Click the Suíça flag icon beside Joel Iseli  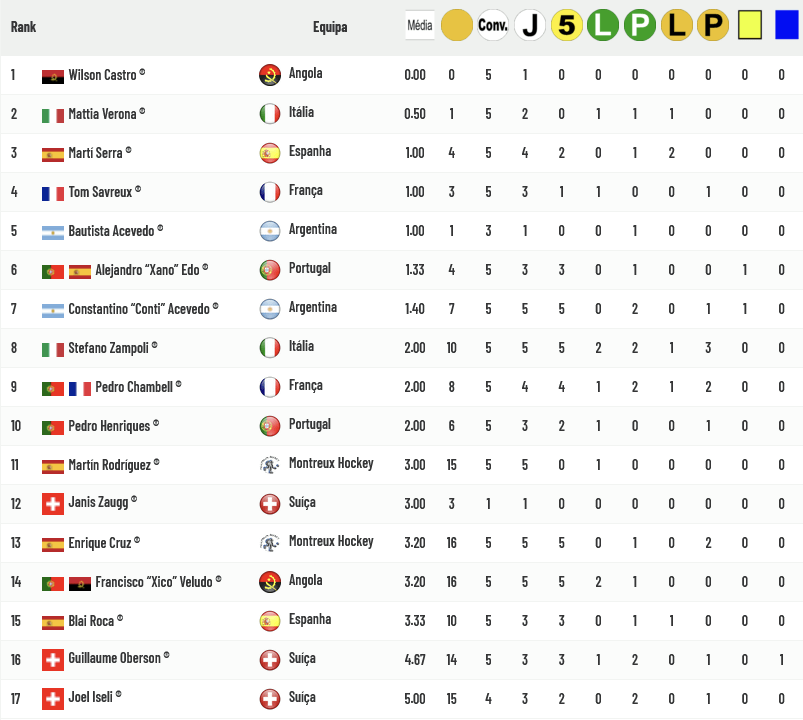pos(53,698)
